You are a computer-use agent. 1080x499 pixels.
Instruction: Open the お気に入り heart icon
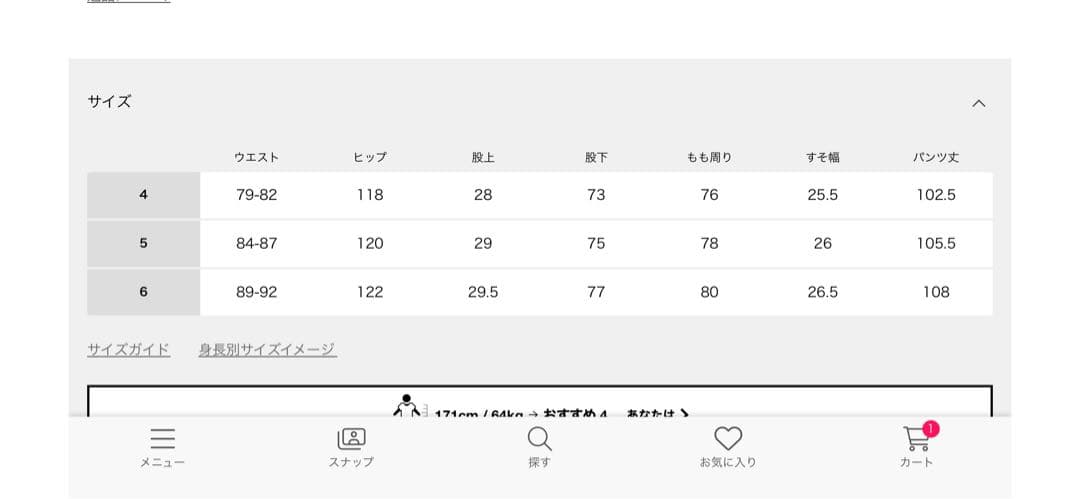coord(728,440)
